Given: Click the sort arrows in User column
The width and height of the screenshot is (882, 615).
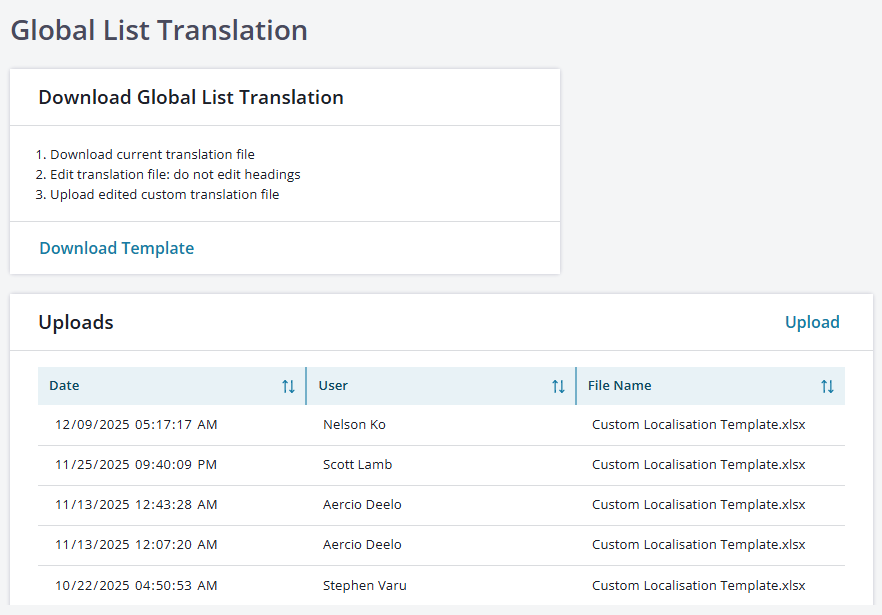Looking at the screenshot, I should click(558, 386).
